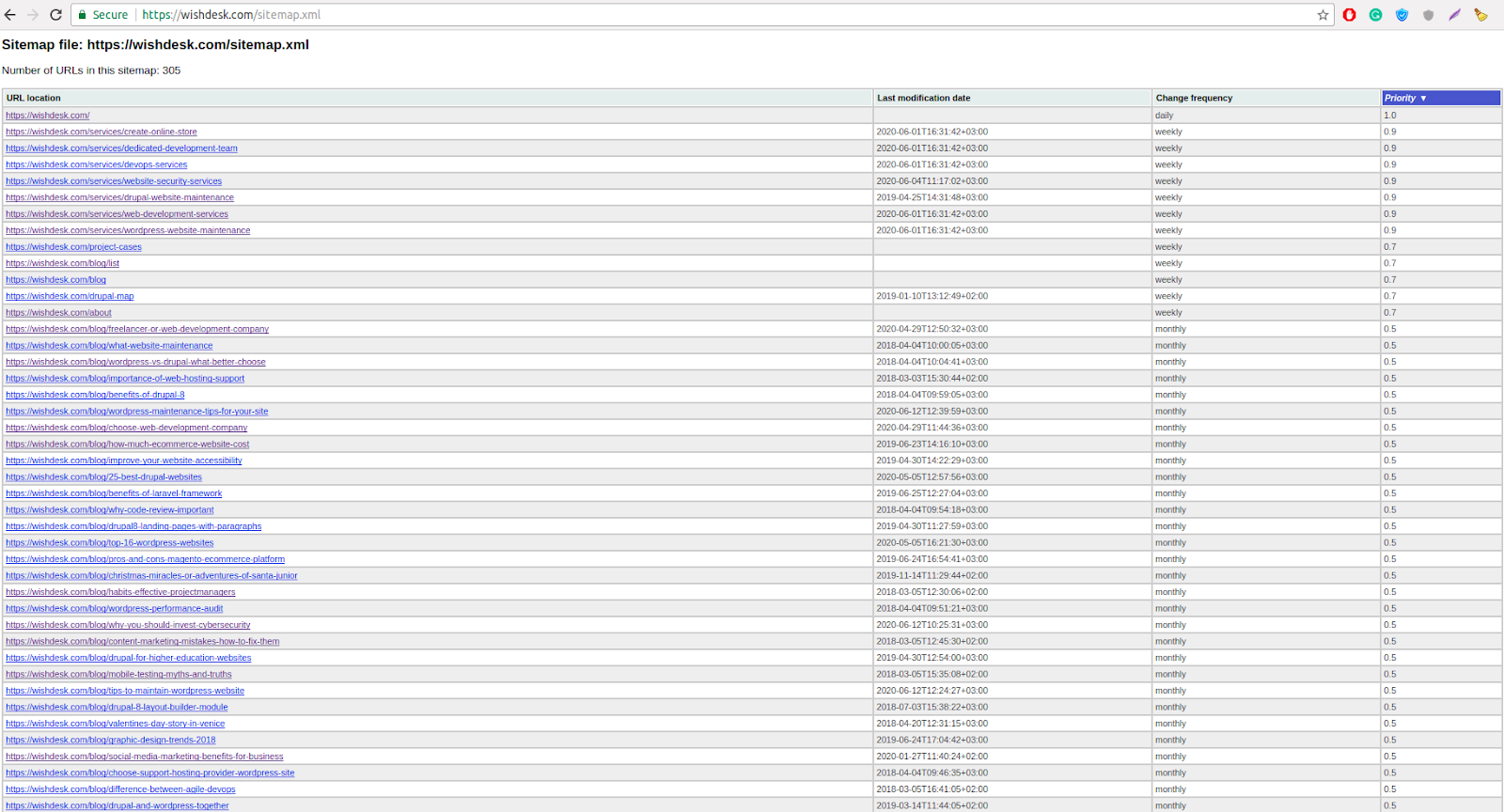
Task: Open the wordpress-vs-drupal-what-better-choose link
Action: point(135,362)
